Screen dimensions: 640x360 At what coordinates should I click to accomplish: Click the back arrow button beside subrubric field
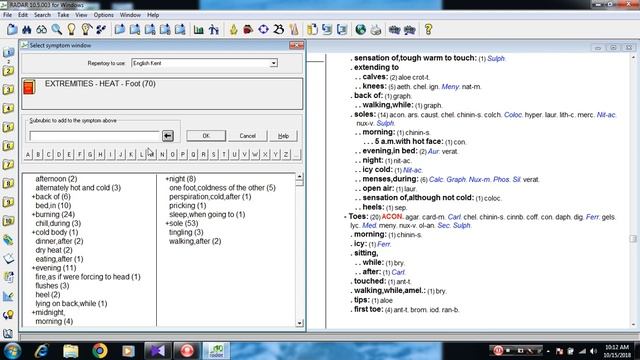pyautogui.click(x=168, y=136)
